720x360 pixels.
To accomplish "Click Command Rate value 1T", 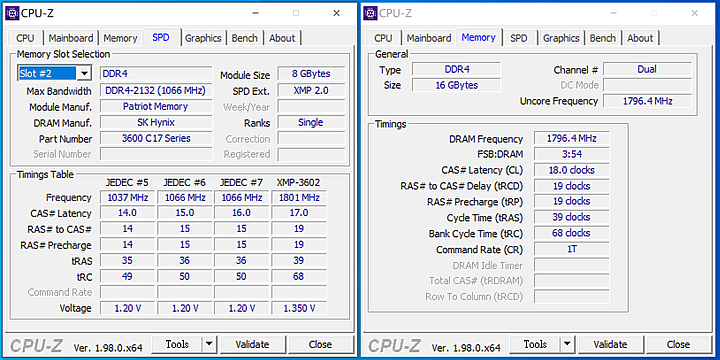I will coord(572,249).
